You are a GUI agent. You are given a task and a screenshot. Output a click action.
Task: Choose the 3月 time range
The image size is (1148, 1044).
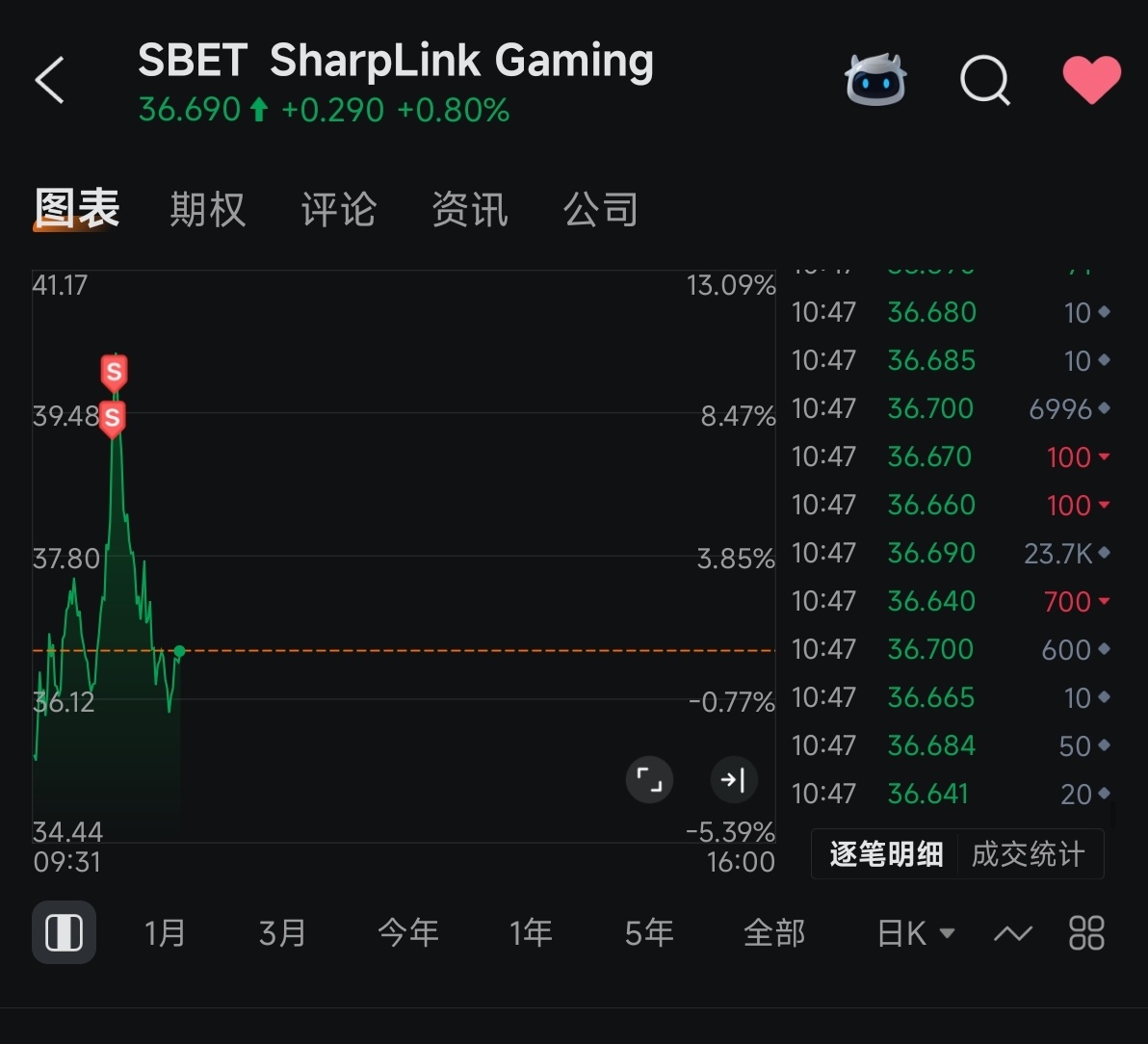[x=282, y=933]
